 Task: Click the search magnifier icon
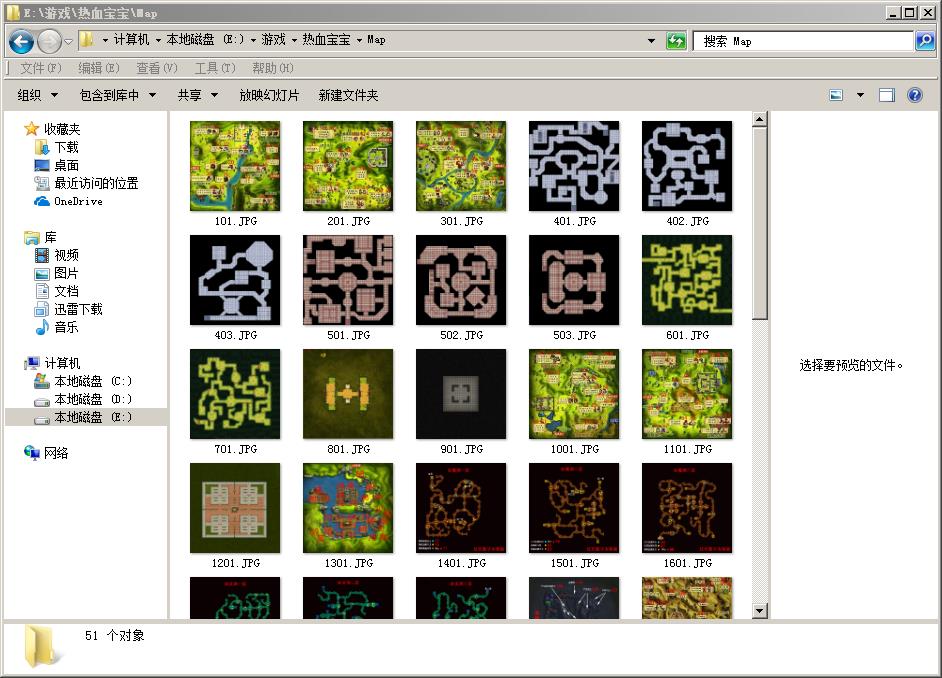[925, 41]
